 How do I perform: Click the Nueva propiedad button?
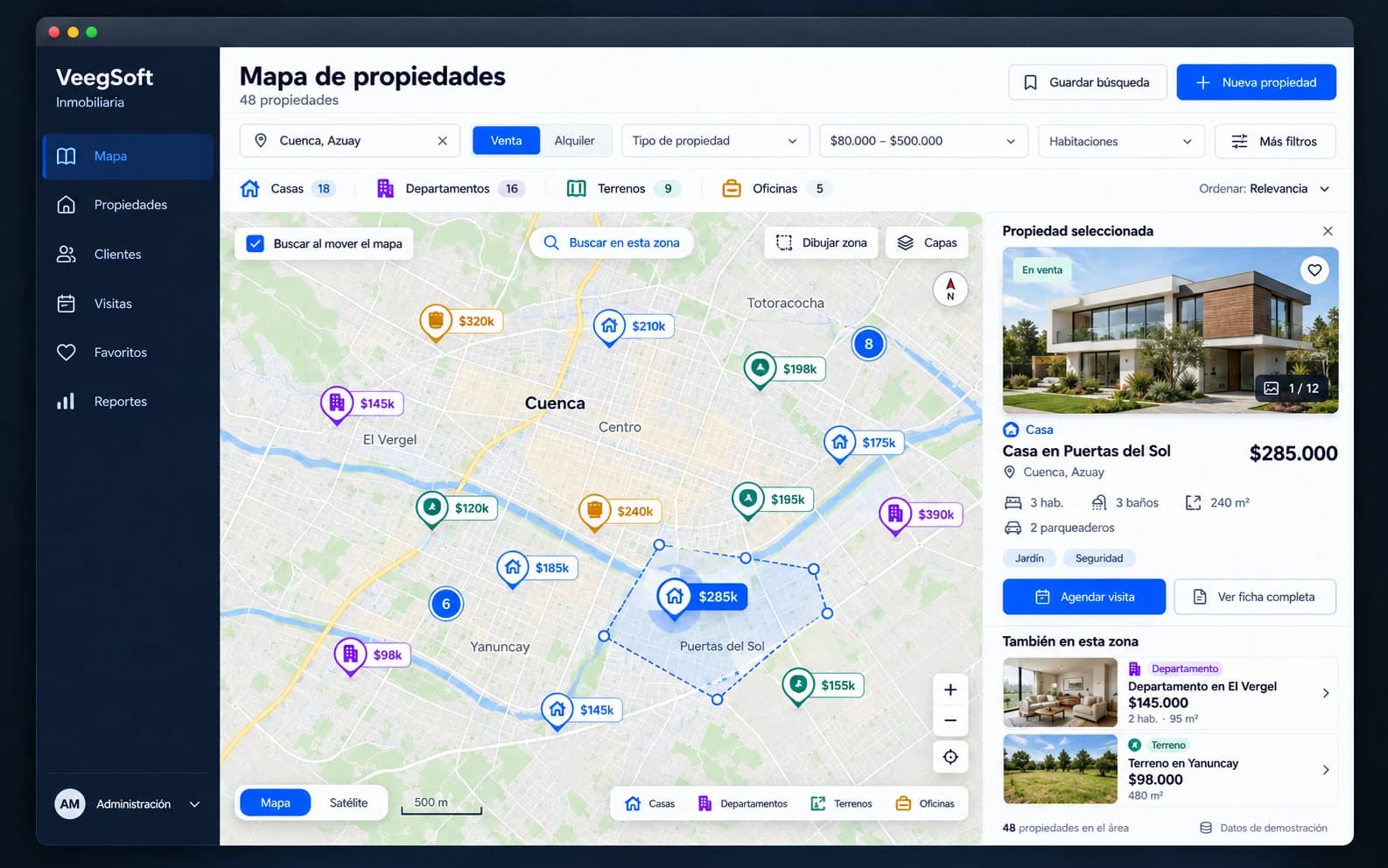tap(1256, 82)
